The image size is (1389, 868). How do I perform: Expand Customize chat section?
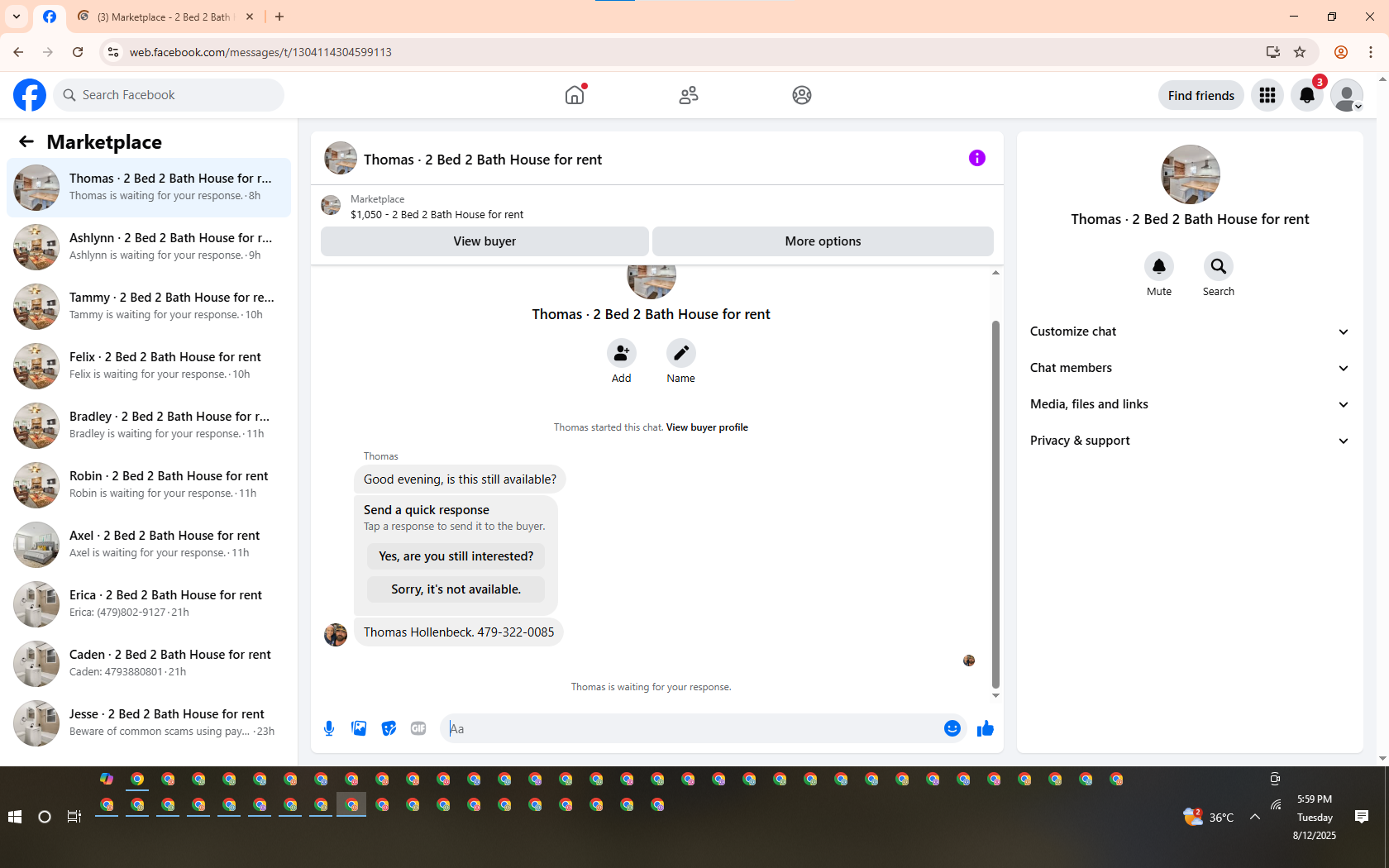coord(1190,331)
